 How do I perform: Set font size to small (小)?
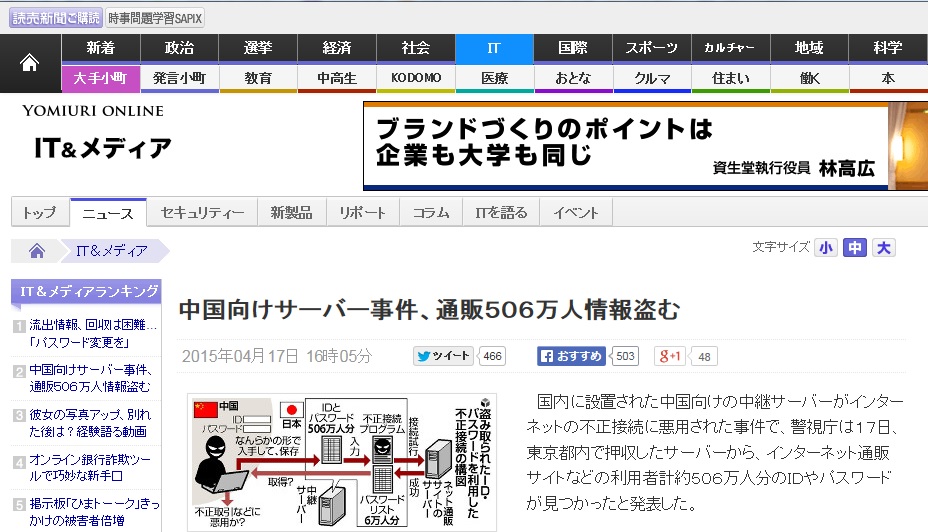pyautogui.click(x=826, y=247)
